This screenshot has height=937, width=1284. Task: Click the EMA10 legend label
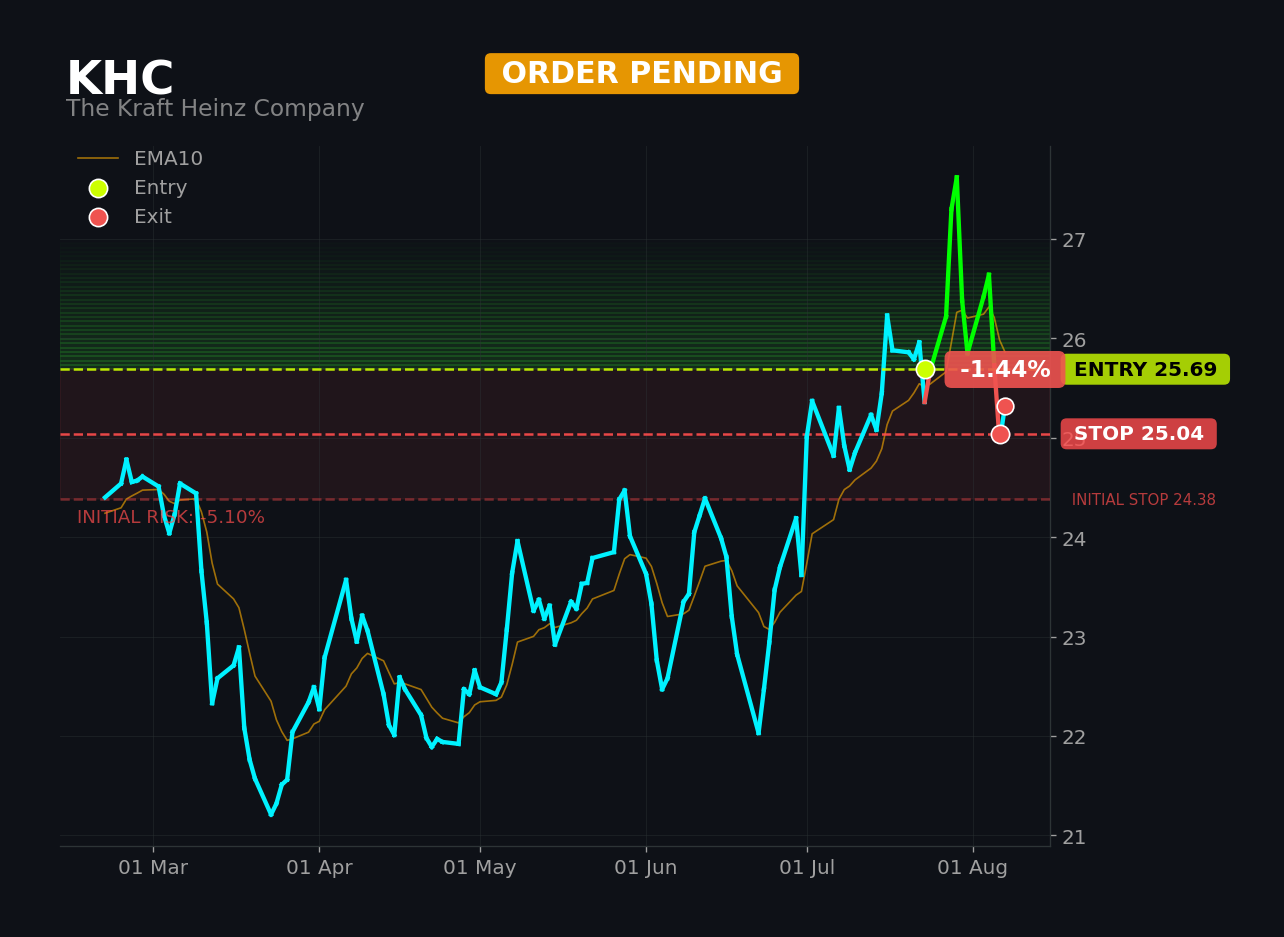click(168, 159)
